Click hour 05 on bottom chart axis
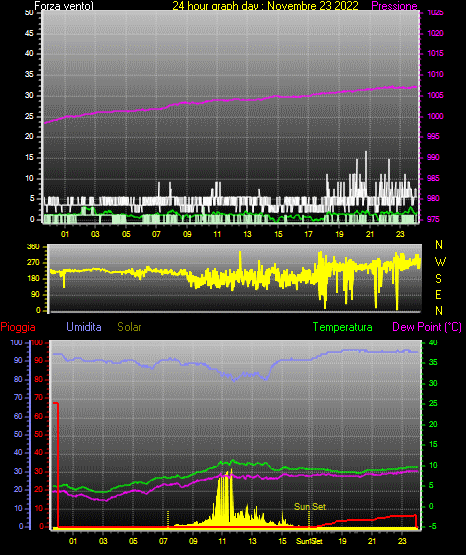The height and width of the screenshot is (555, 466). pos(133,541)
